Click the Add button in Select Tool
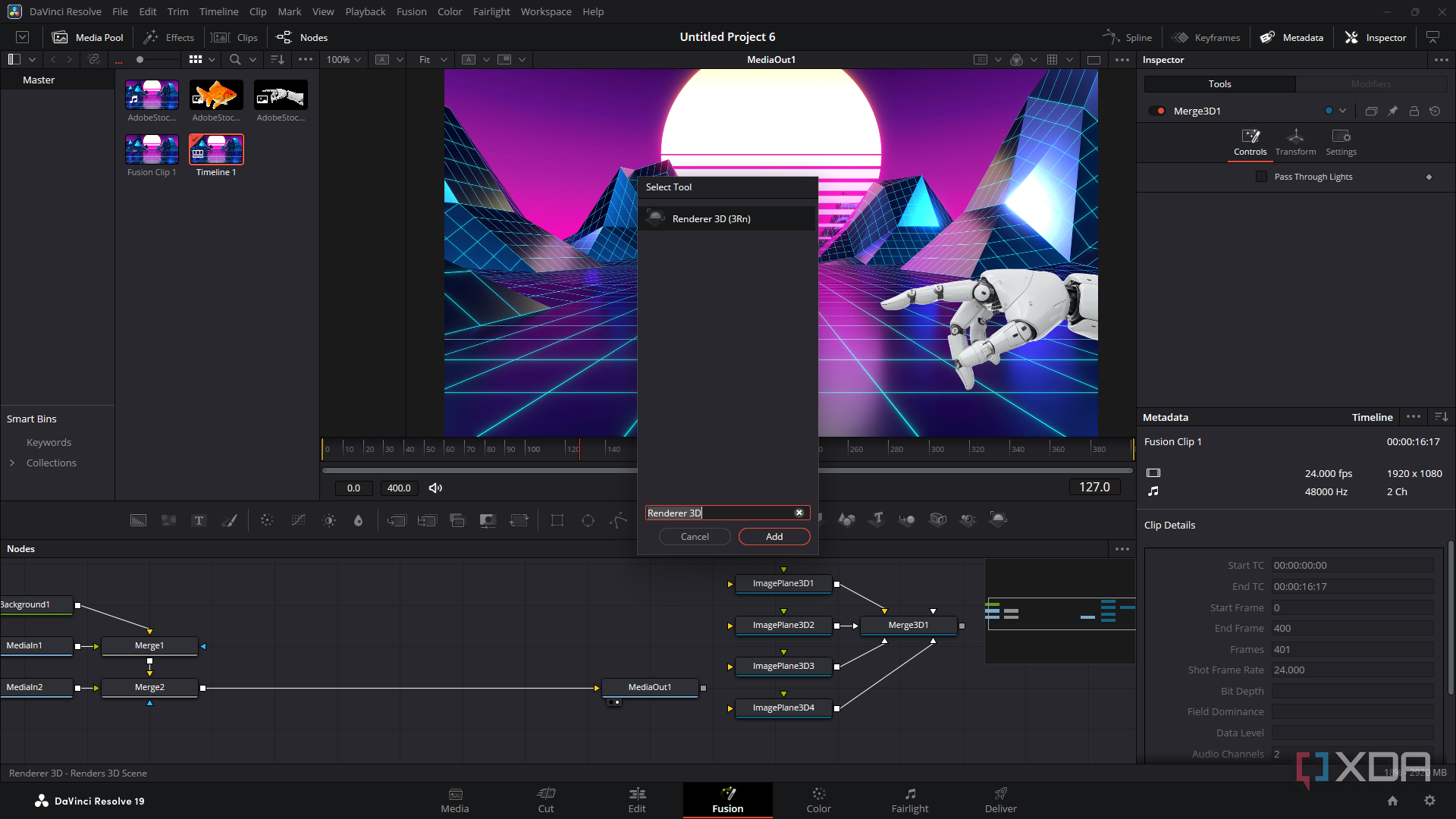 pyautogui.click(x=774, y=536)
